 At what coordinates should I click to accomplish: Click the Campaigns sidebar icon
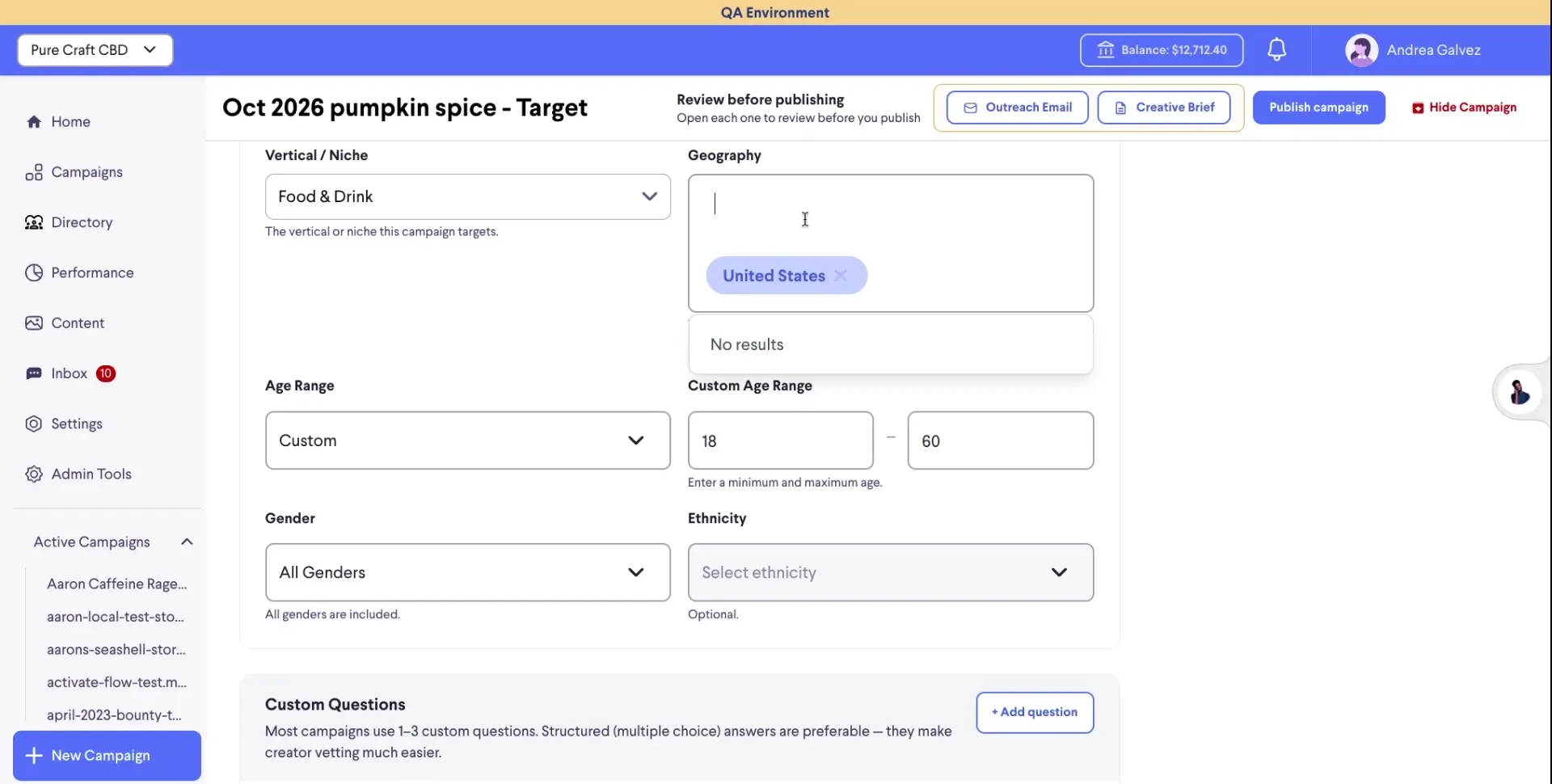(34, 172)
